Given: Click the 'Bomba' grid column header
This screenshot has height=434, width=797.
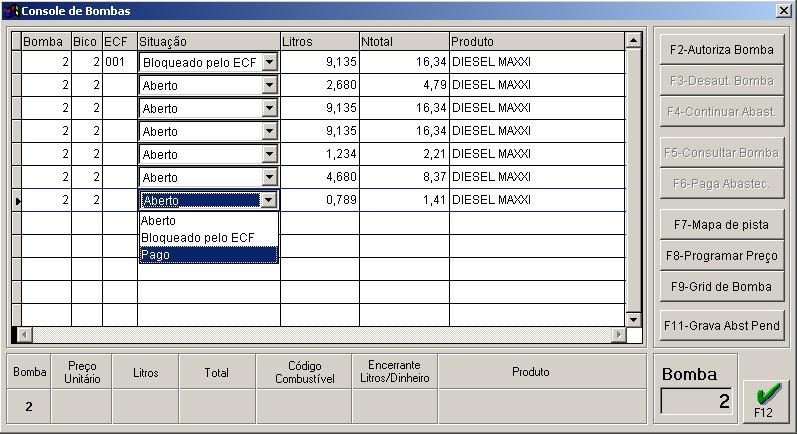Looking at the screenshot, I should [46, 41].
